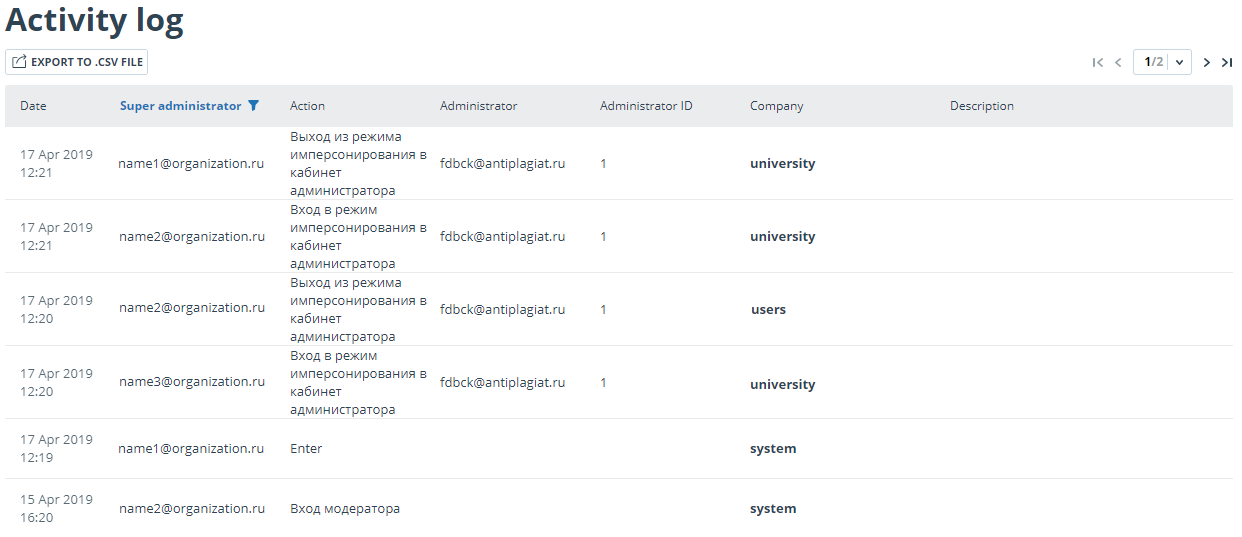The height and width of the screenshot is (537, 1242).
Task: Open the first university company link
Action: coord(783,164)
